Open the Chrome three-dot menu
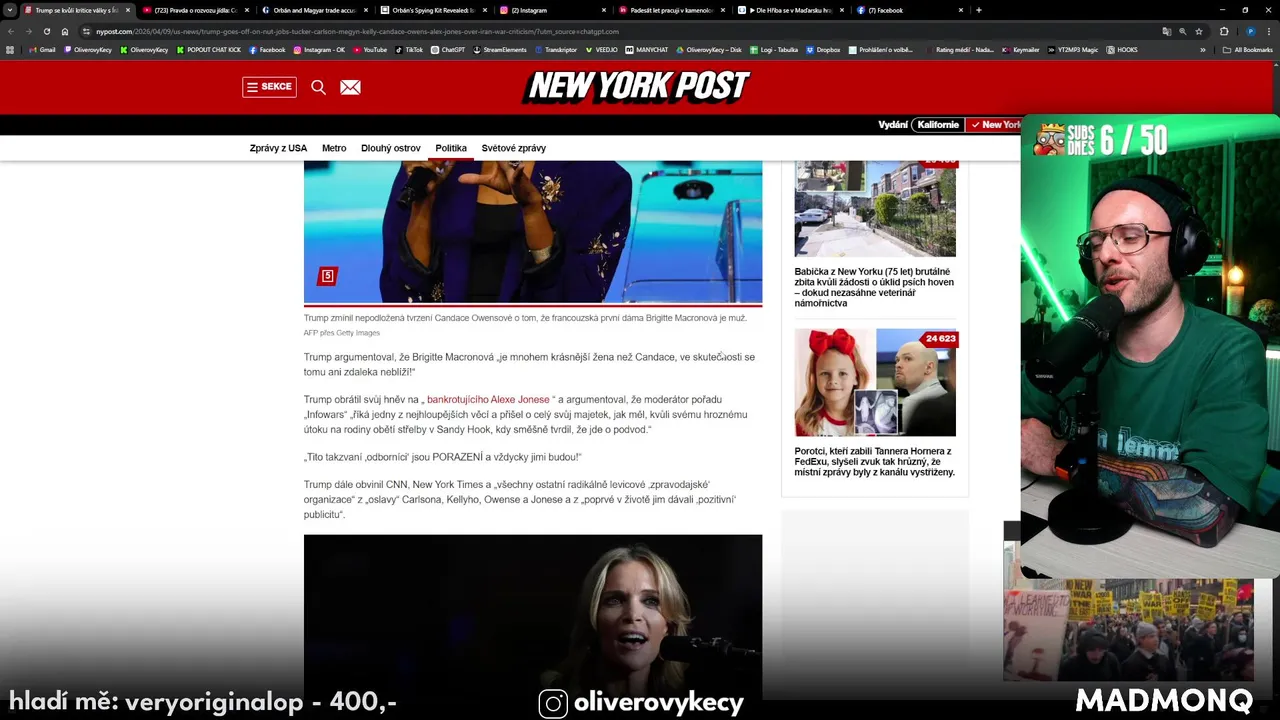This screenshot has height=720, width=1280. (x=1269, y=31)
